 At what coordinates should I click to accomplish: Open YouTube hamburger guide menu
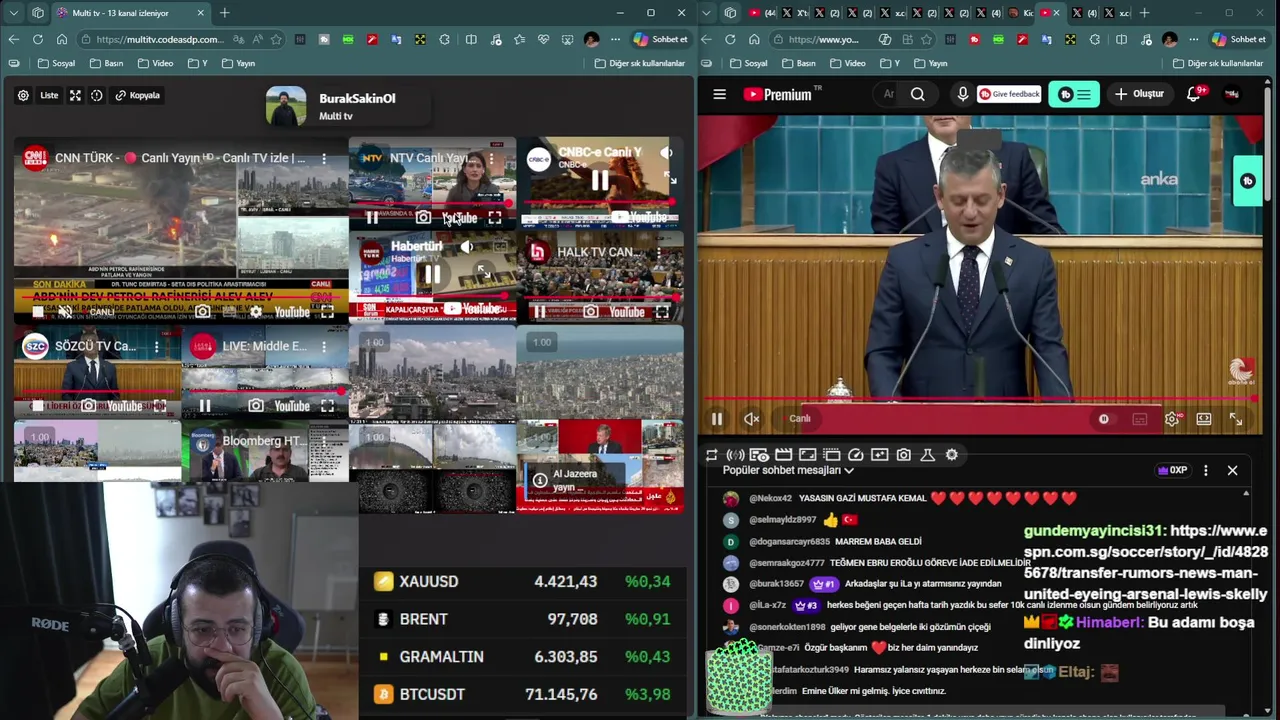point(719,94)
